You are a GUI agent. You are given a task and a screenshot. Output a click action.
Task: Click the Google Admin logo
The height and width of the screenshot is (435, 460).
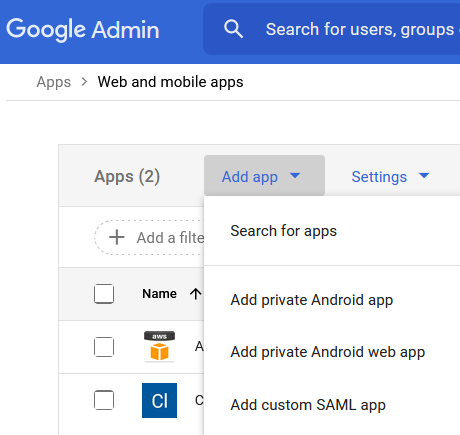click(83, 30)
